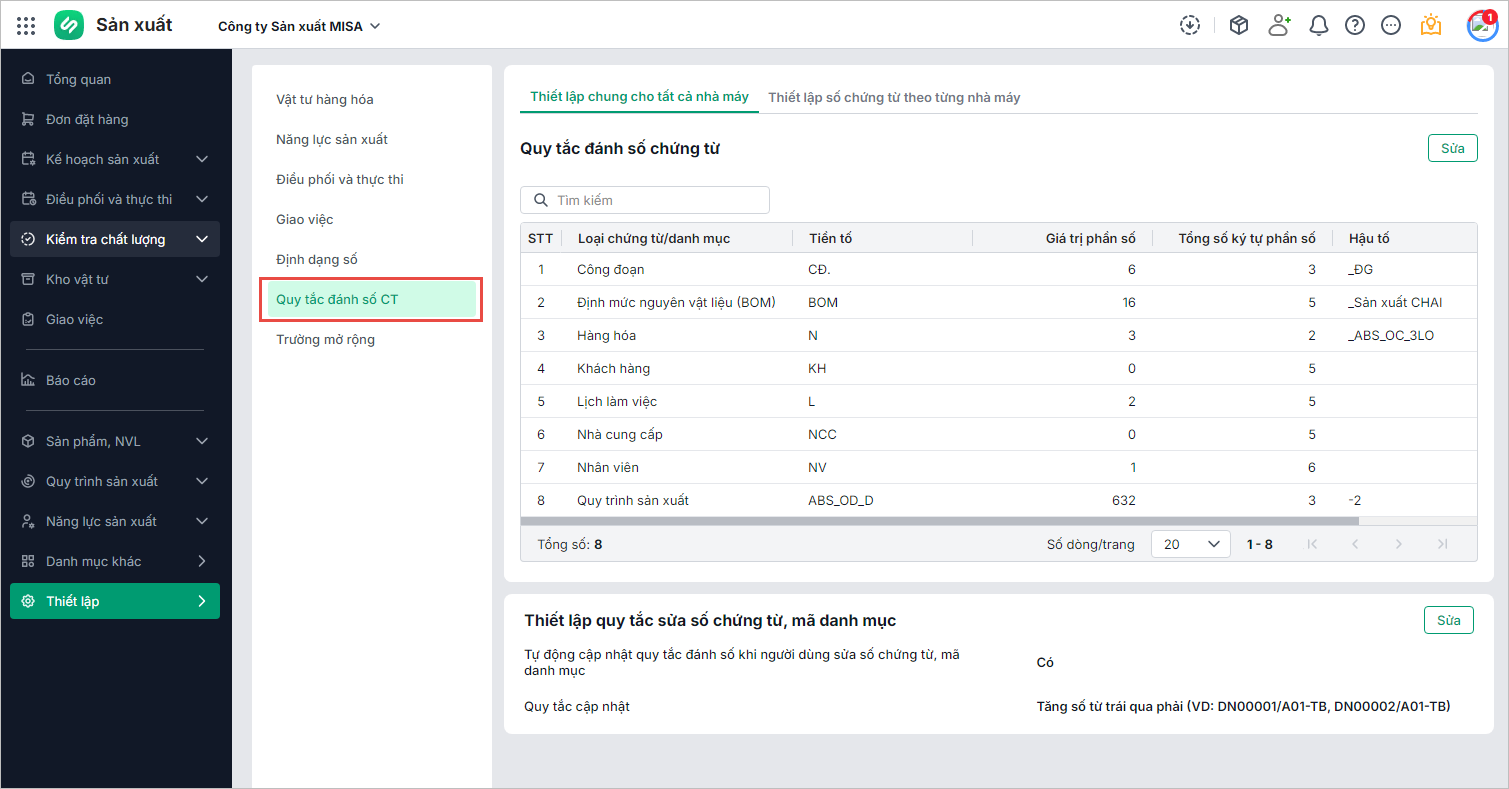Click the download icon in header
This screenshot has width=1509, height=789.
click(x=1190, y=26)
